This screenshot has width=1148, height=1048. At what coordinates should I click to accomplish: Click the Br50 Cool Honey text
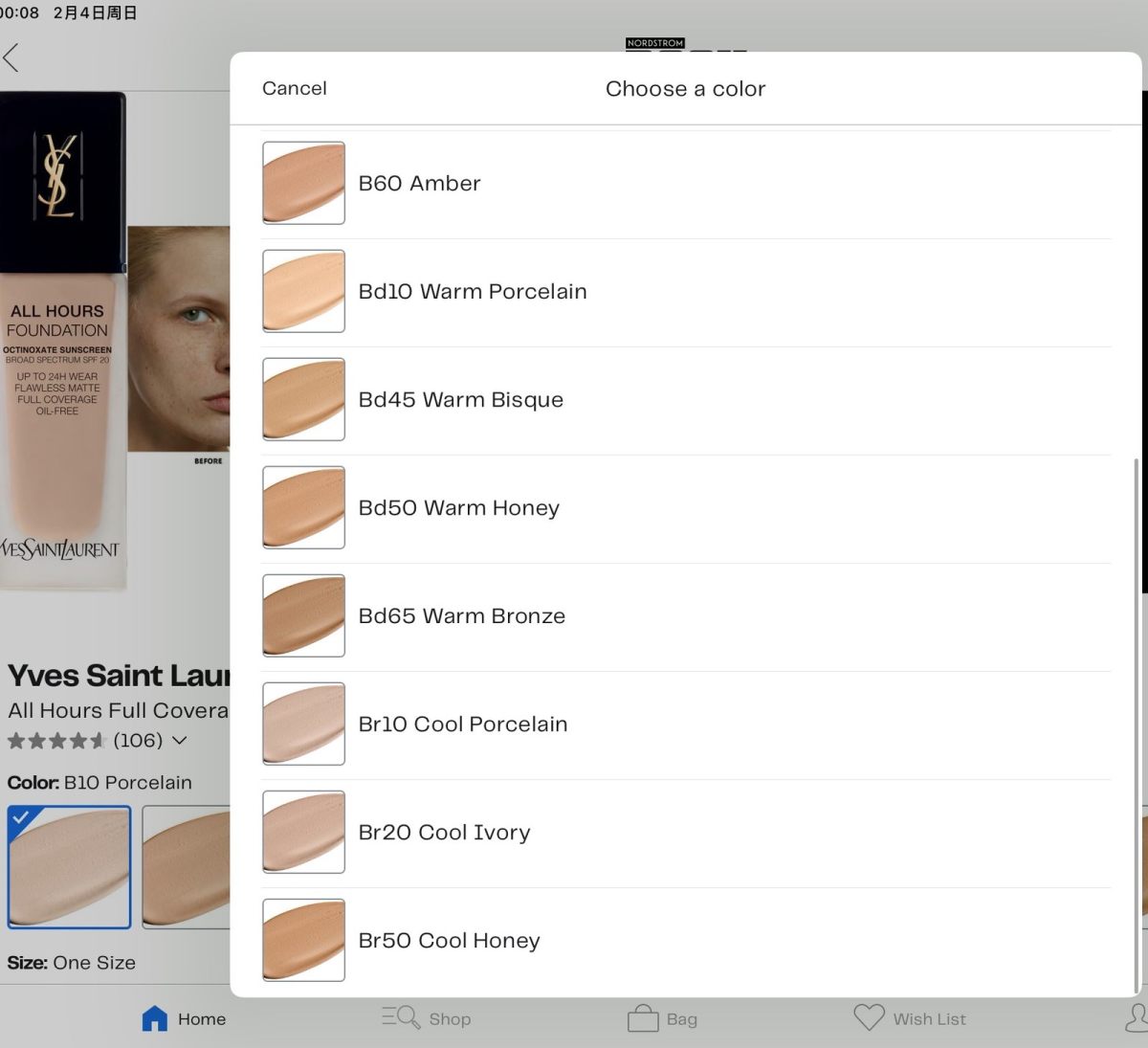pyautogui.click(x=450, y=940)
